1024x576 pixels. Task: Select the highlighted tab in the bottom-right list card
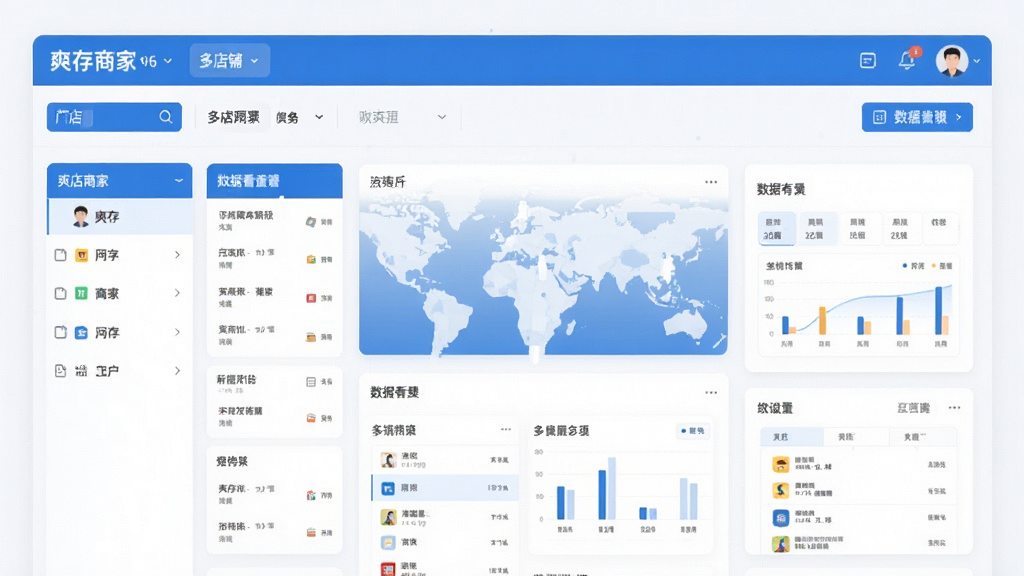(x=792, y=436)
